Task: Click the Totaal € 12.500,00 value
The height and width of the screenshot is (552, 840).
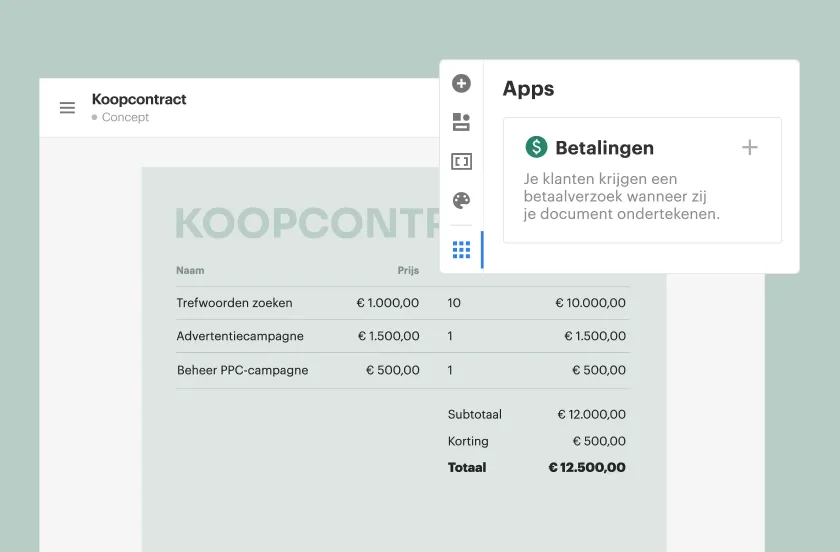Action: coord(587,467)
